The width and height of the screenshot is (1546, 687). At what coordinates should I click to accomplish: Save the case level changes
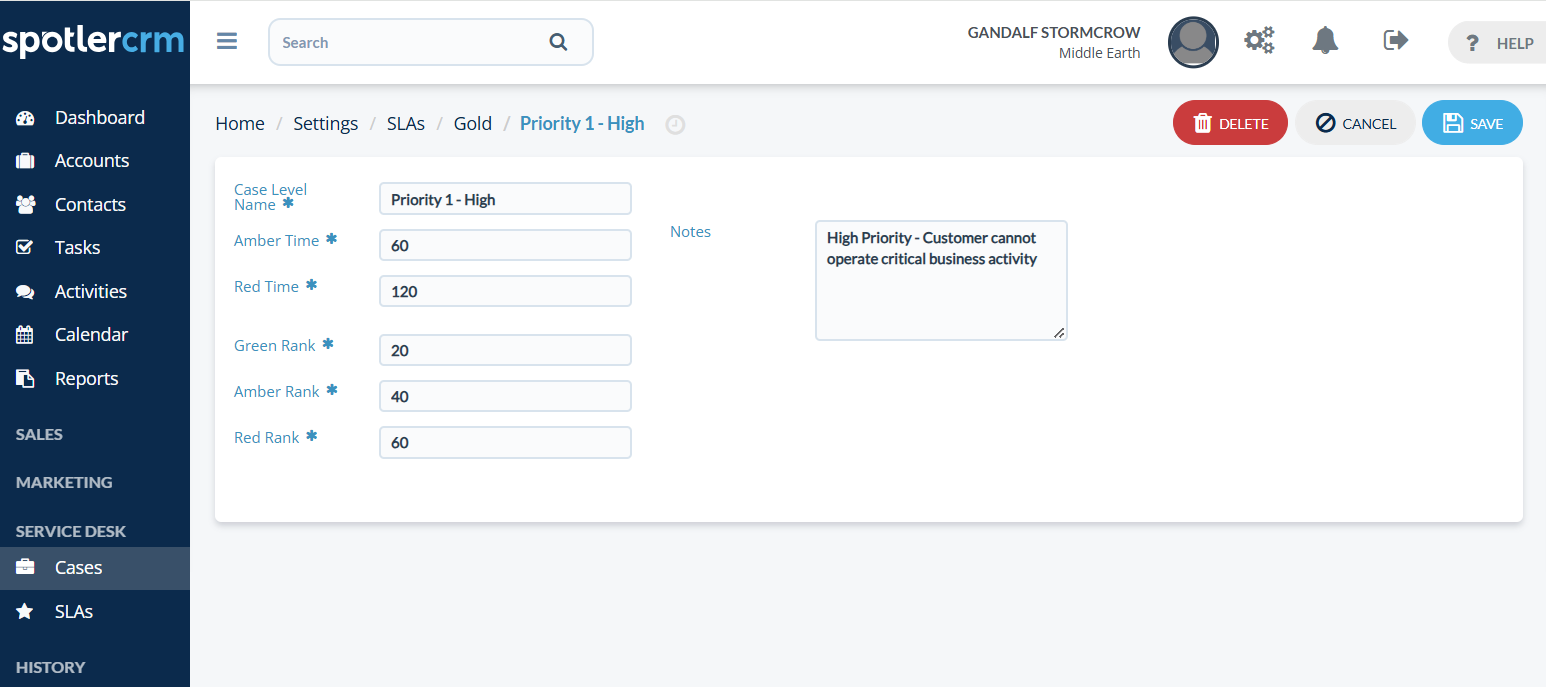(x=1472, y=123)
